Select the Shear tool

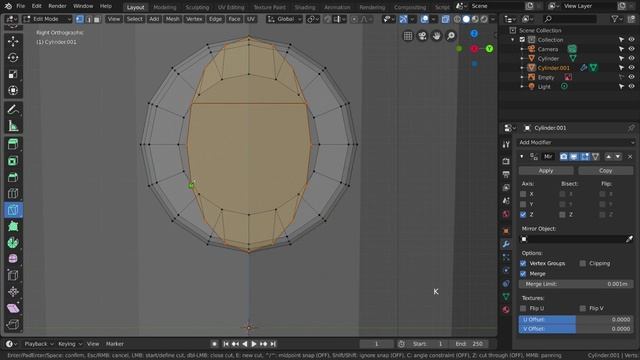pos(13,308)
